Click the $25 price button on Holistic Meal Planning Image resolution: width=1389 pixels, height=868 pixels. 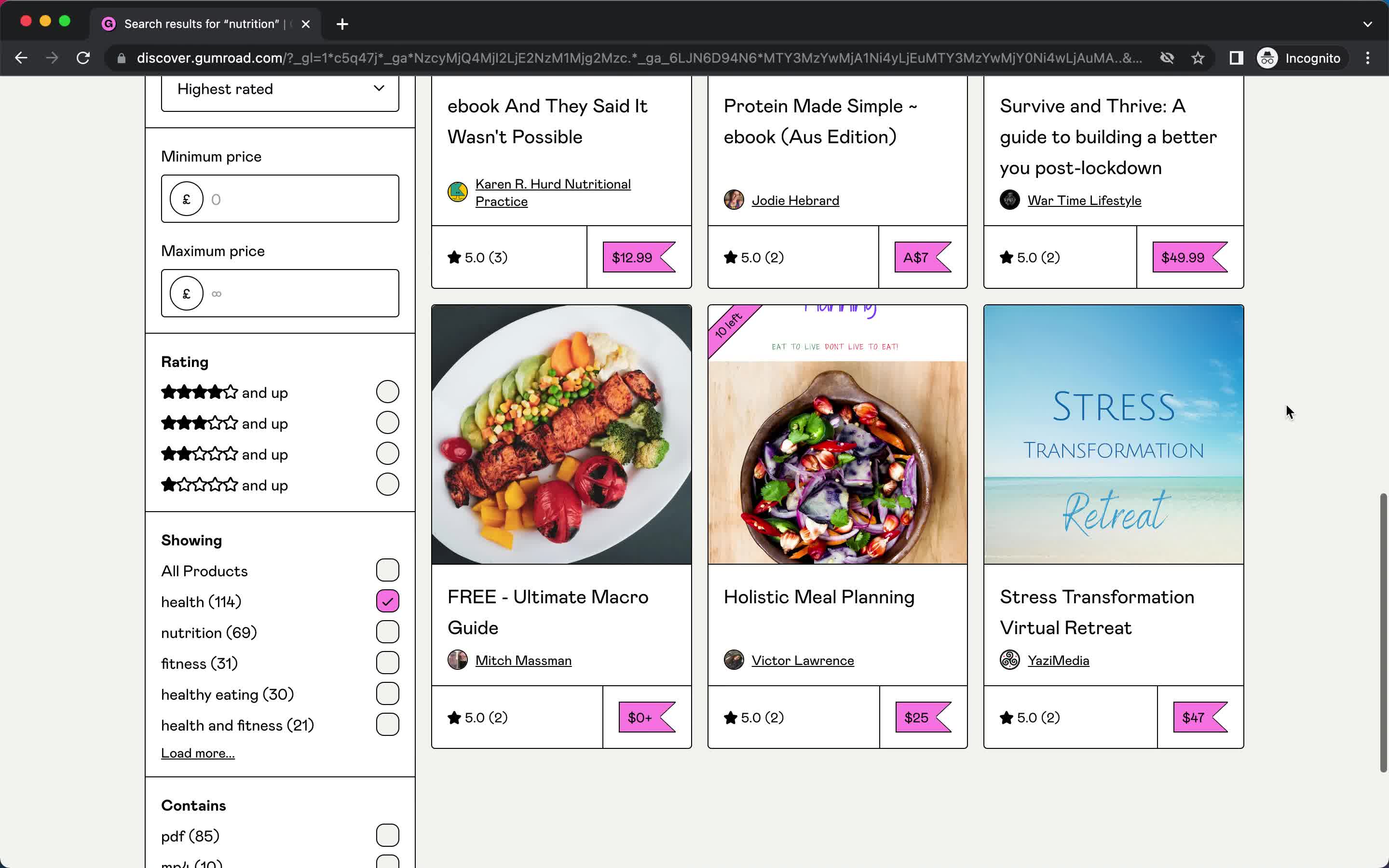coord(916,717)
